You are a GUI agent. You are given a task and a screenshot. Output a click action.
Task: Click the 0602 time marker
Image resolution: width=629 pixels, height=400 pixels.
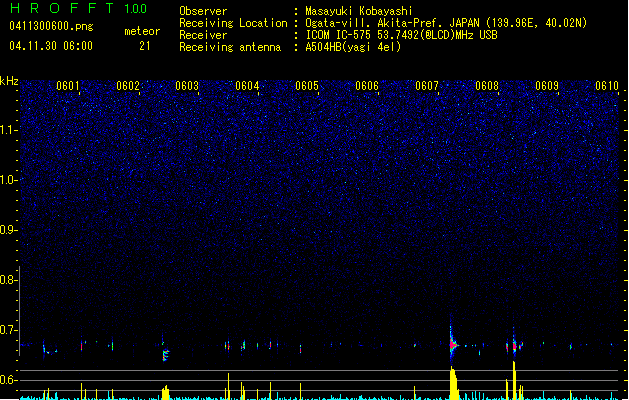click(x=128, y=86)
